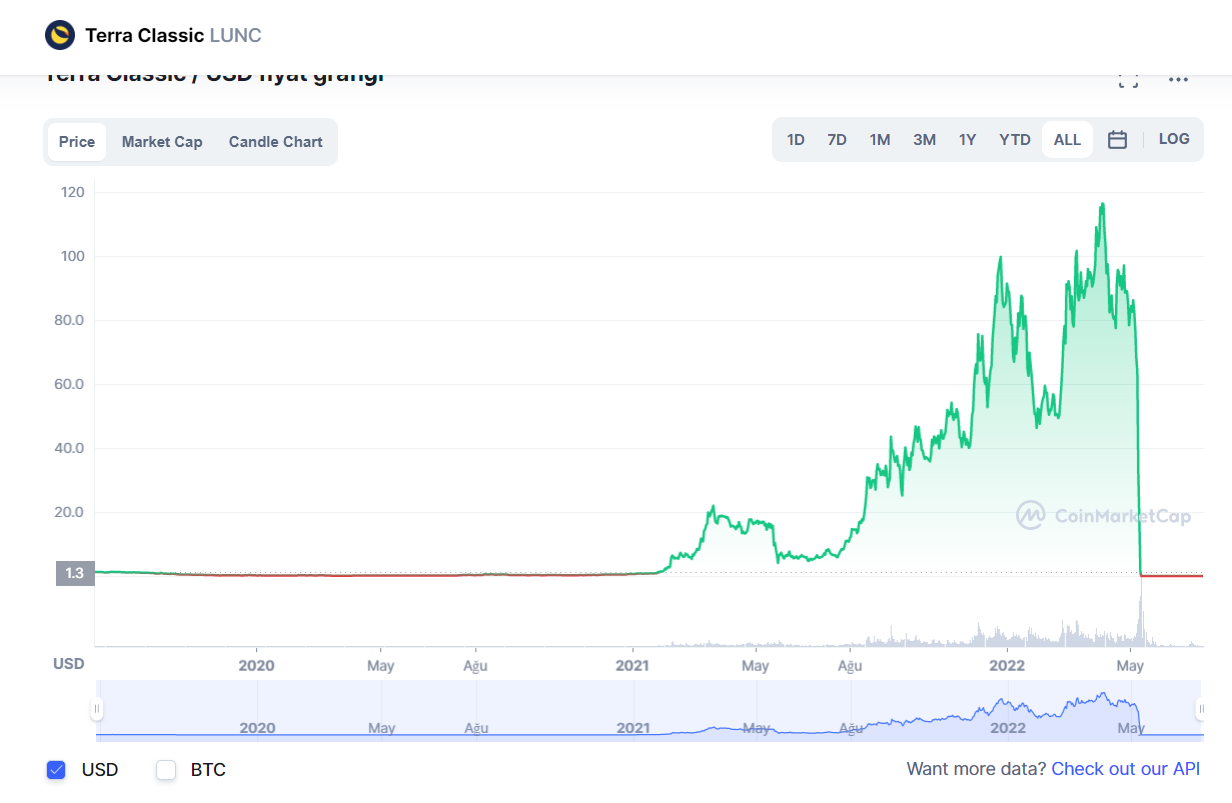The image size is (1232, 803).
Task: Open the Check out our API link
Action: [x=1125, y=769]
